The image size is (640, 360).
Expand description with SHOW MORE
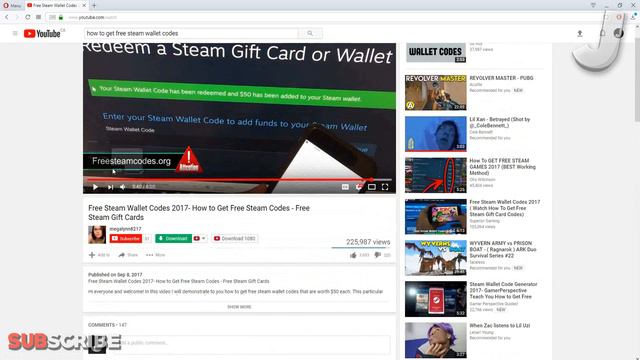[x=239, y=307]
